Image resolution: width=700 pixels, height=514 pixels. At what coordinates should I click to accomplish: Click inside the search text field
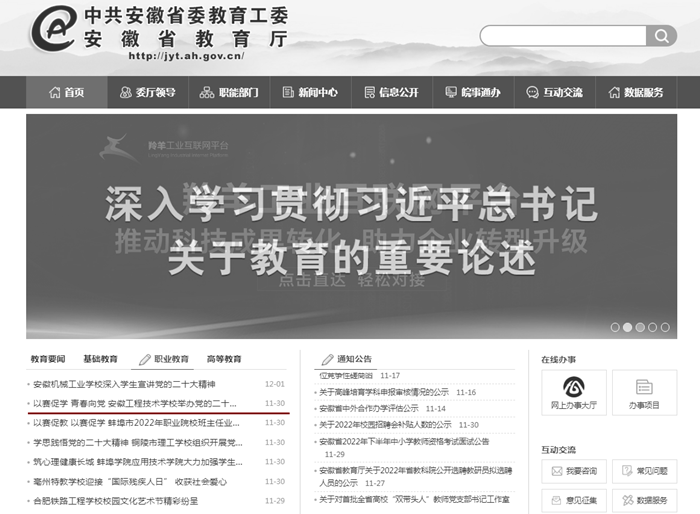click(562, 36)
